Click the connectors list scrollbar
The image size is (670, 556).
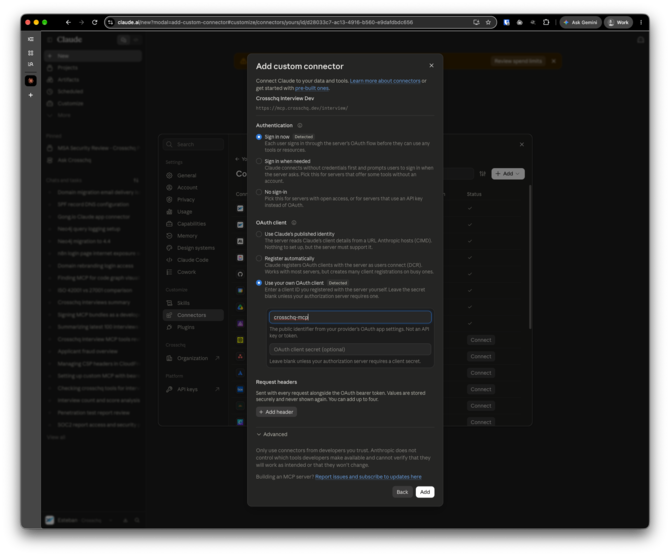pyautogui.click(x=530, y=256)
